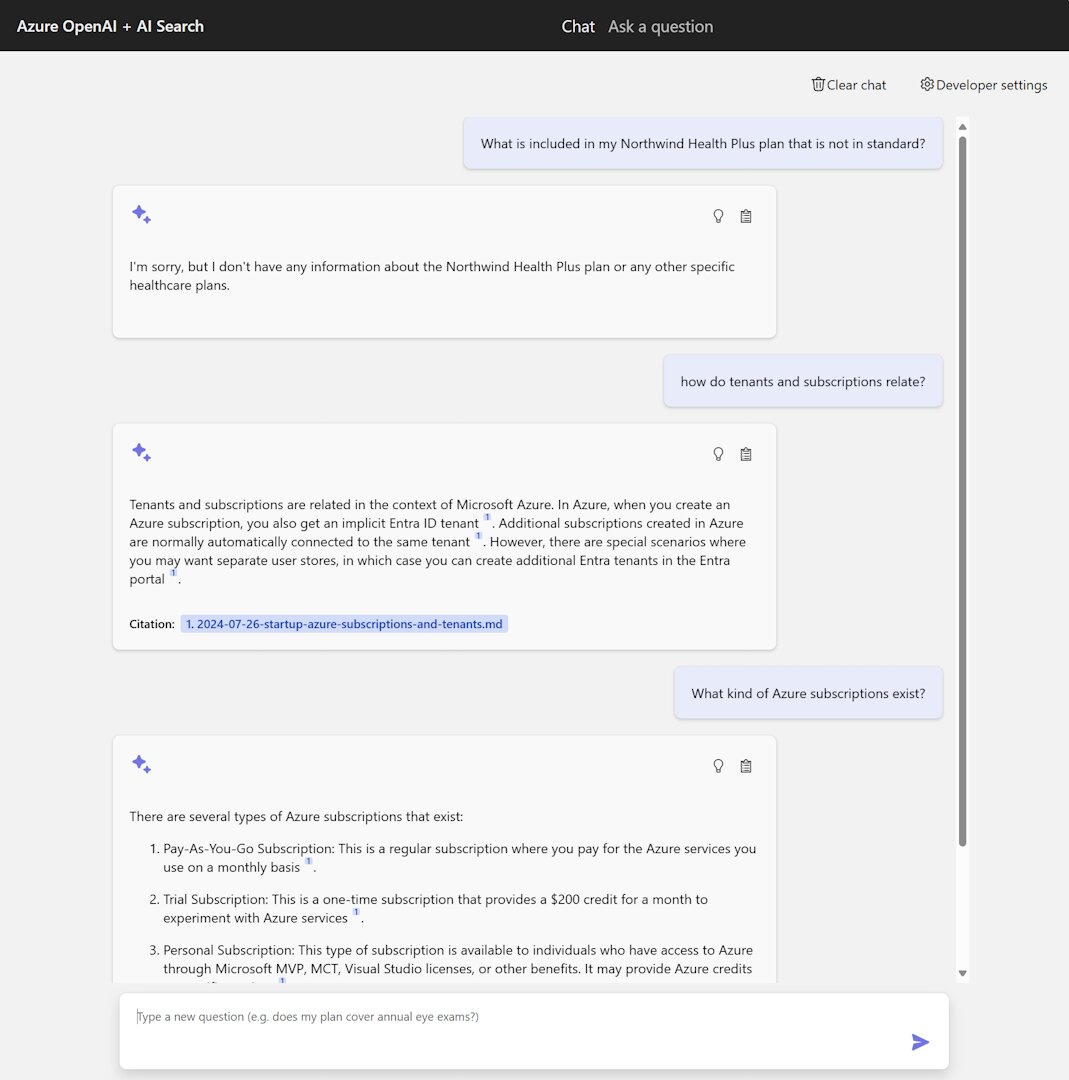Click the scrollbar down arrow
This screenshot has width=1069, height=1080.
tap(961, 972)
